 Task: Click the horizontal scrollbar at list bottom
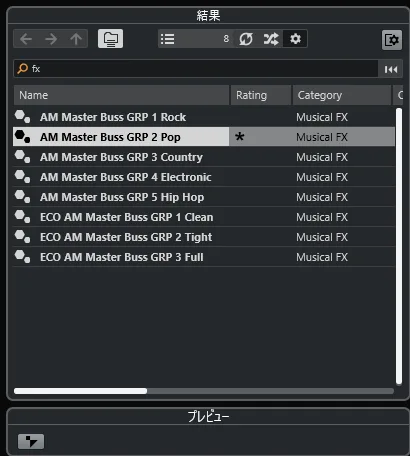[x=204, y=391]
